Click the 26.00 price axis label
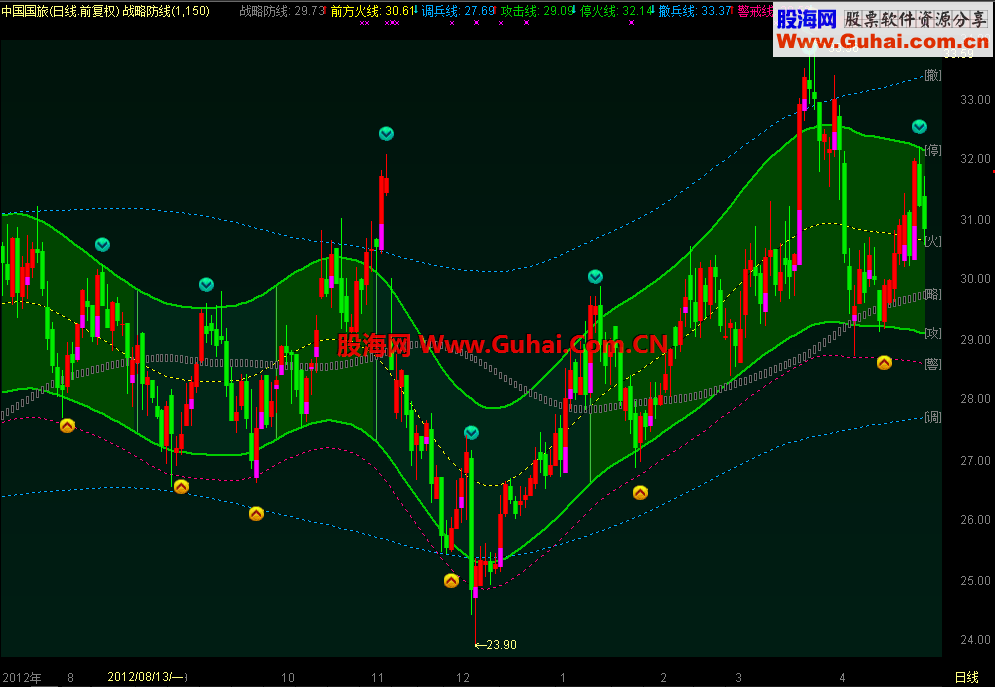 975,520
